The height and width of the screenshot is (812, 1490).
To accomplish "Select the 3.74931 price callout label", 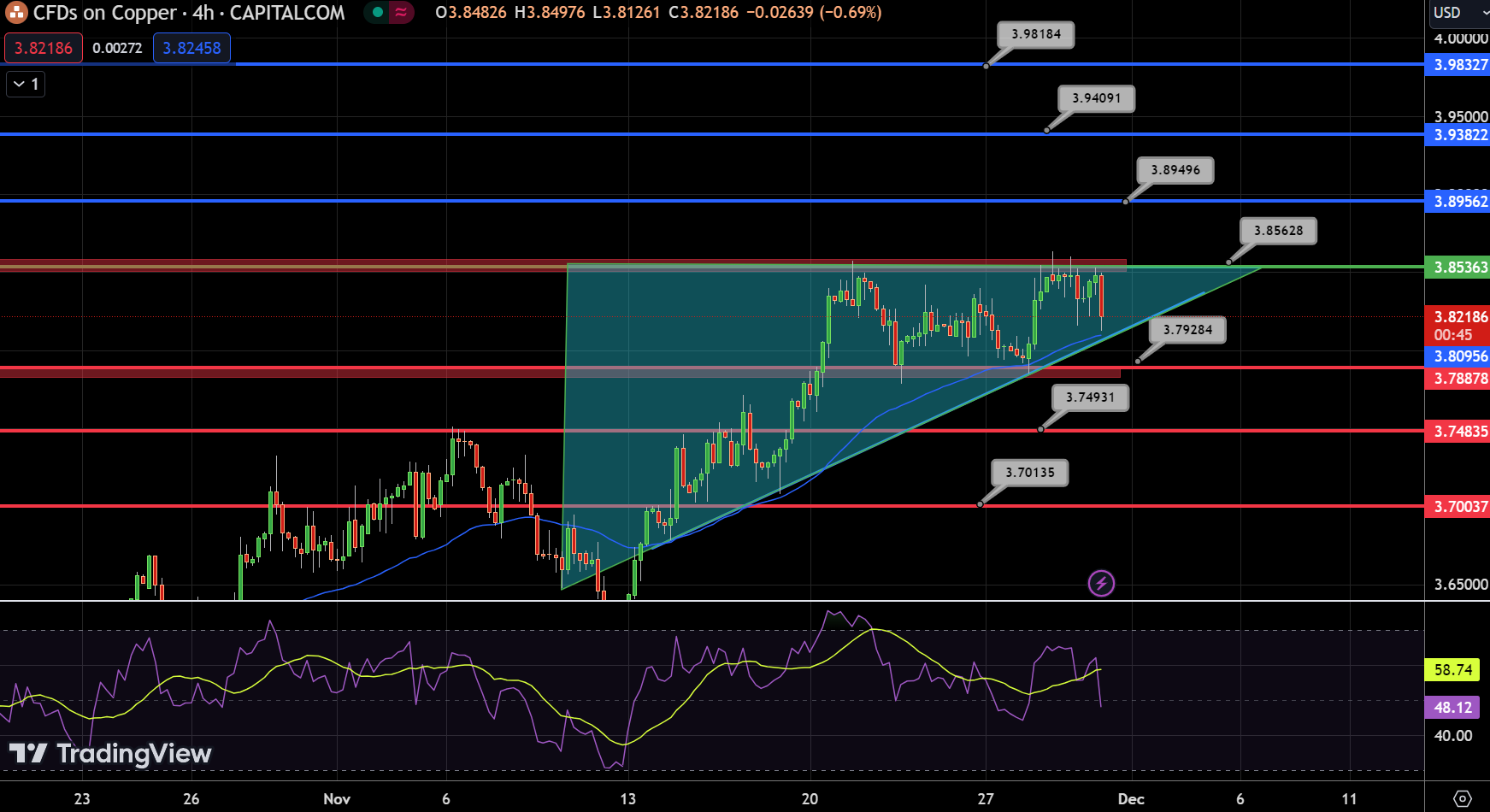I will [1090, 397].
